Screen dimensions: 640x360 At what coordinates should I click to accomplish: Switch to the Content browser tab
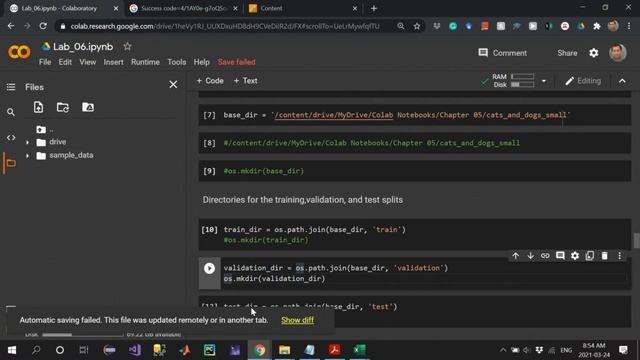tap(302, 8)
